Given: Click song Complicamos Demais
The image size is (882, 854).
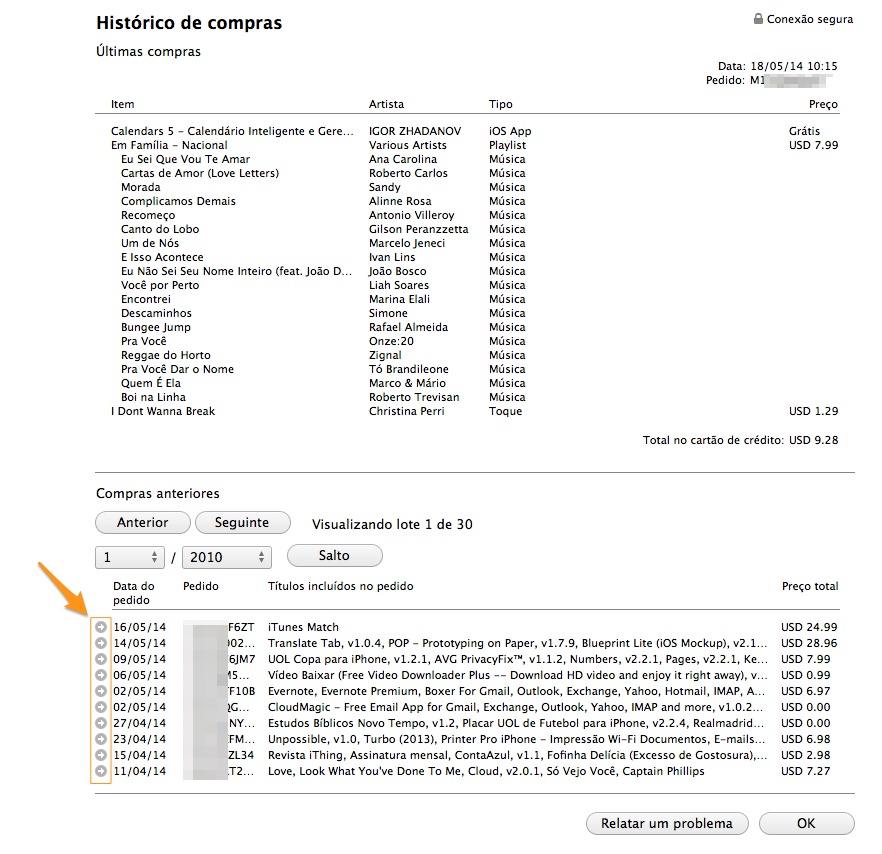Looking at the screenshot, I should (178, 201).
